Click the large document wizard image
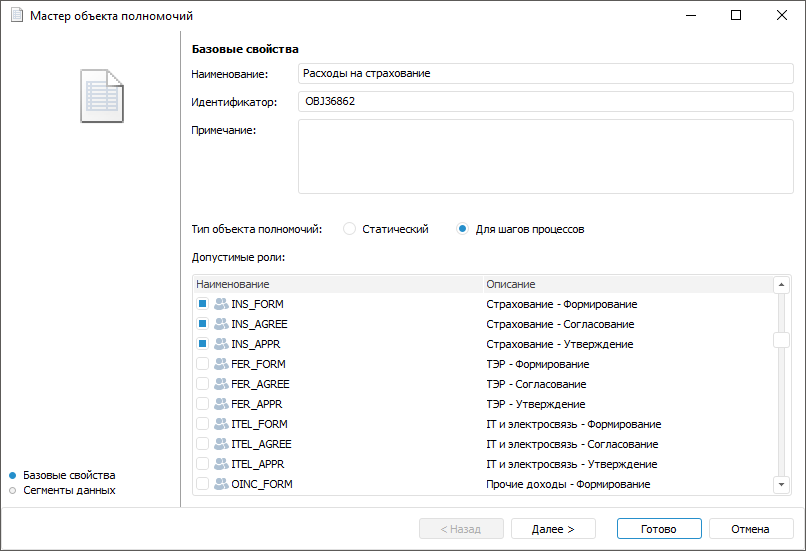This screenshot has width=806, height=551. click(102, 96)
